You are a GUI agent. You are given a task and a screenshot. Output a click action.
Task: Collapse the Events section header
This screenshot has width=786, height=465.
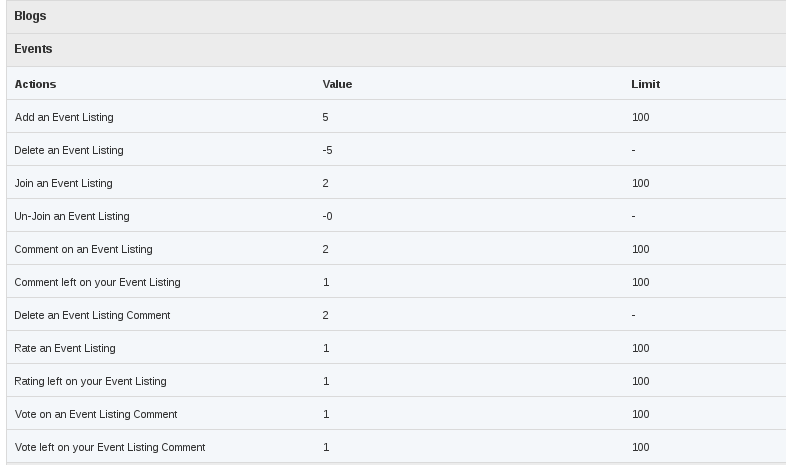tap(33, 49)
